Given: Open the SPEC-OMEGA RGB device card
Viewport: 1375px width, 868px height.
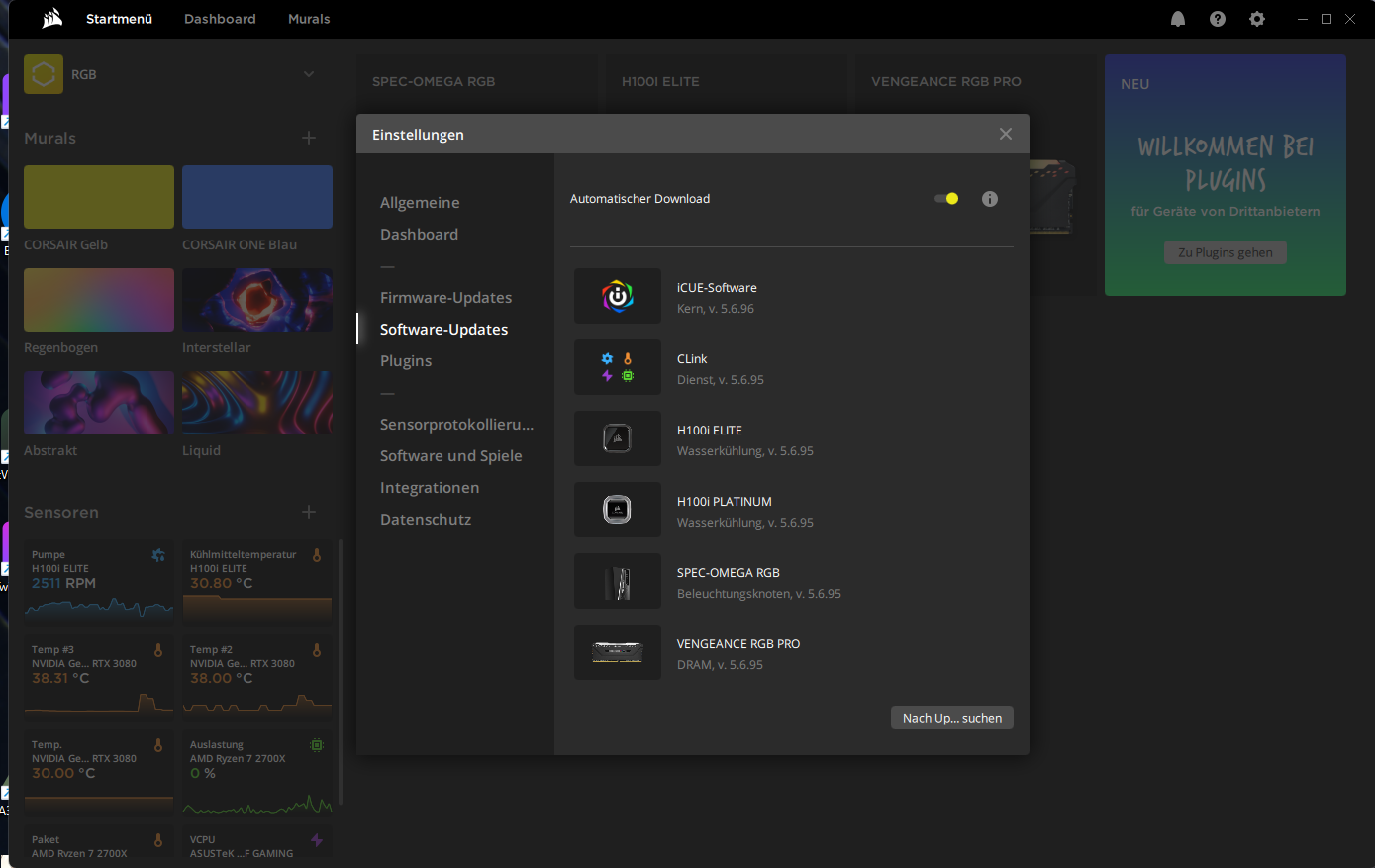Looking at the screenshot, I should [x=476, y=84].
